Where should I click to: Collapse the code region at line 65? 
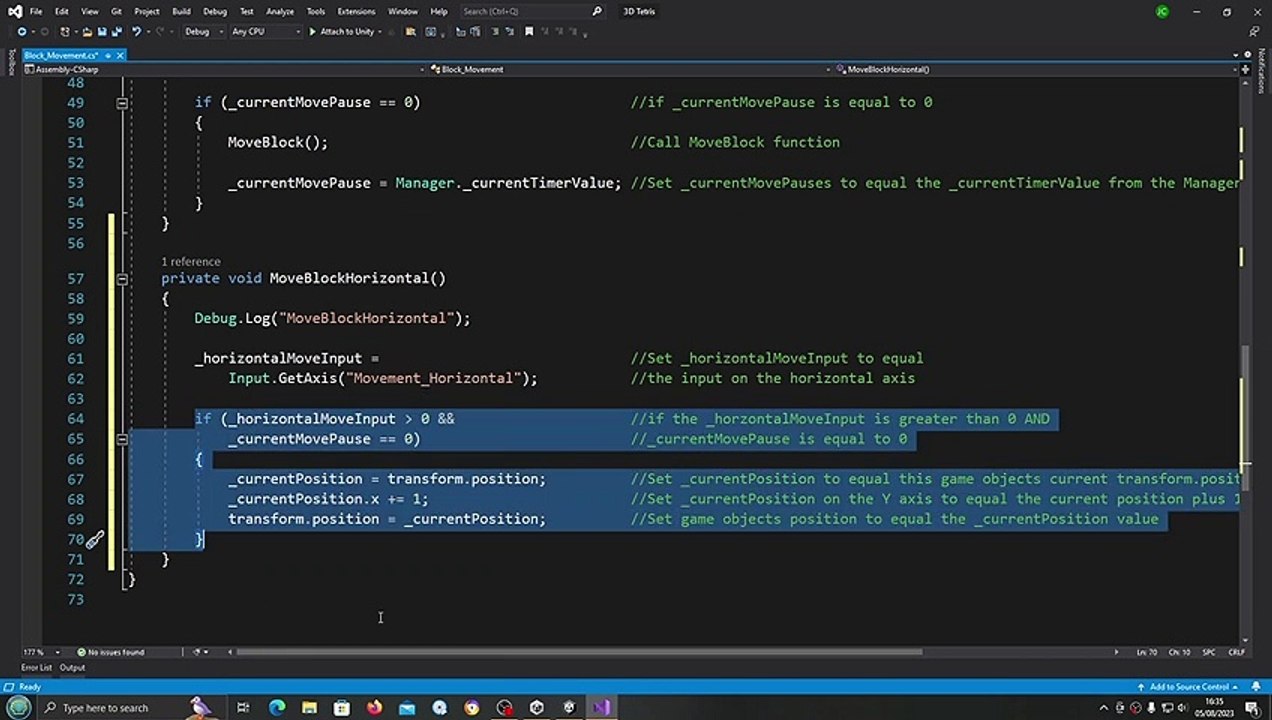(x=122, y=439)
